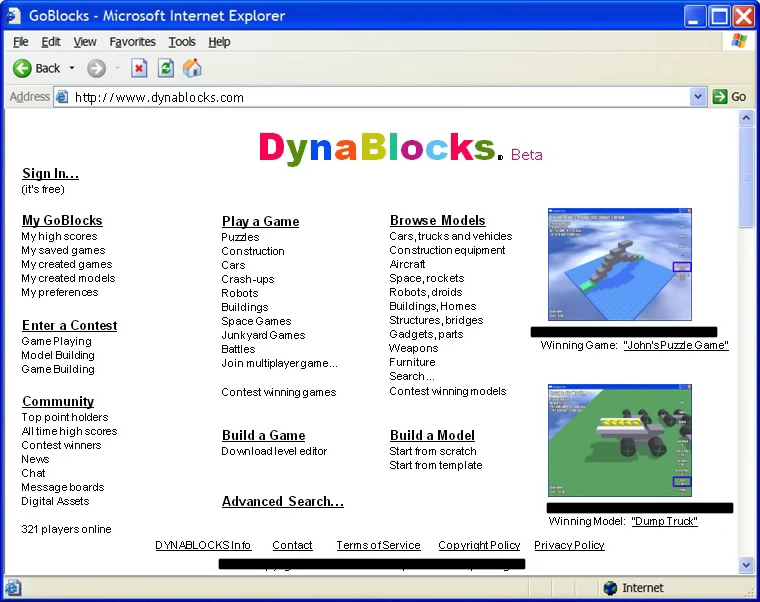
Task: Click "Model Building" contest entry
Action: pyautogui.click(x=58, y=355)
